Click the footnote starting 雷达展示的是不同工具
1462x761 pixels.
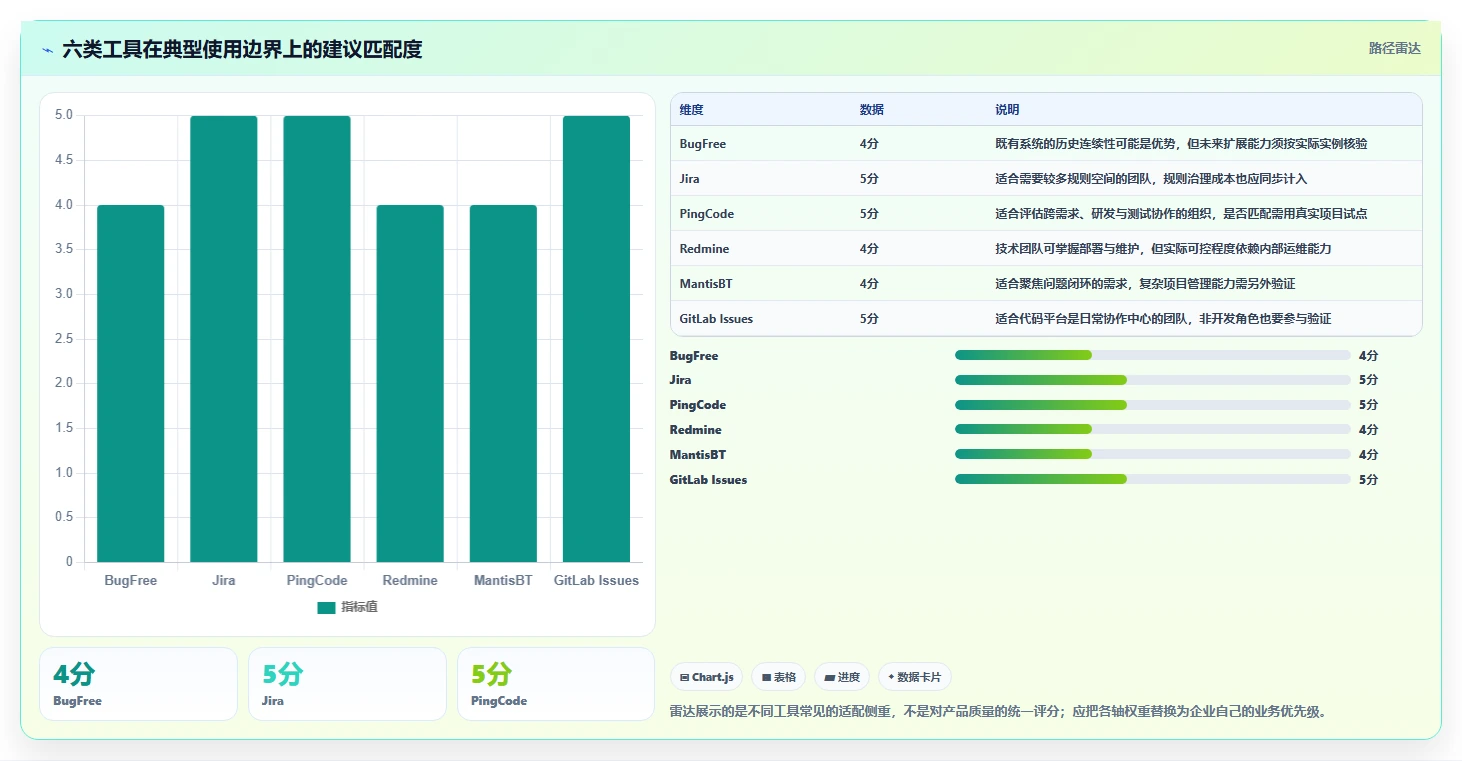(998, 712)
